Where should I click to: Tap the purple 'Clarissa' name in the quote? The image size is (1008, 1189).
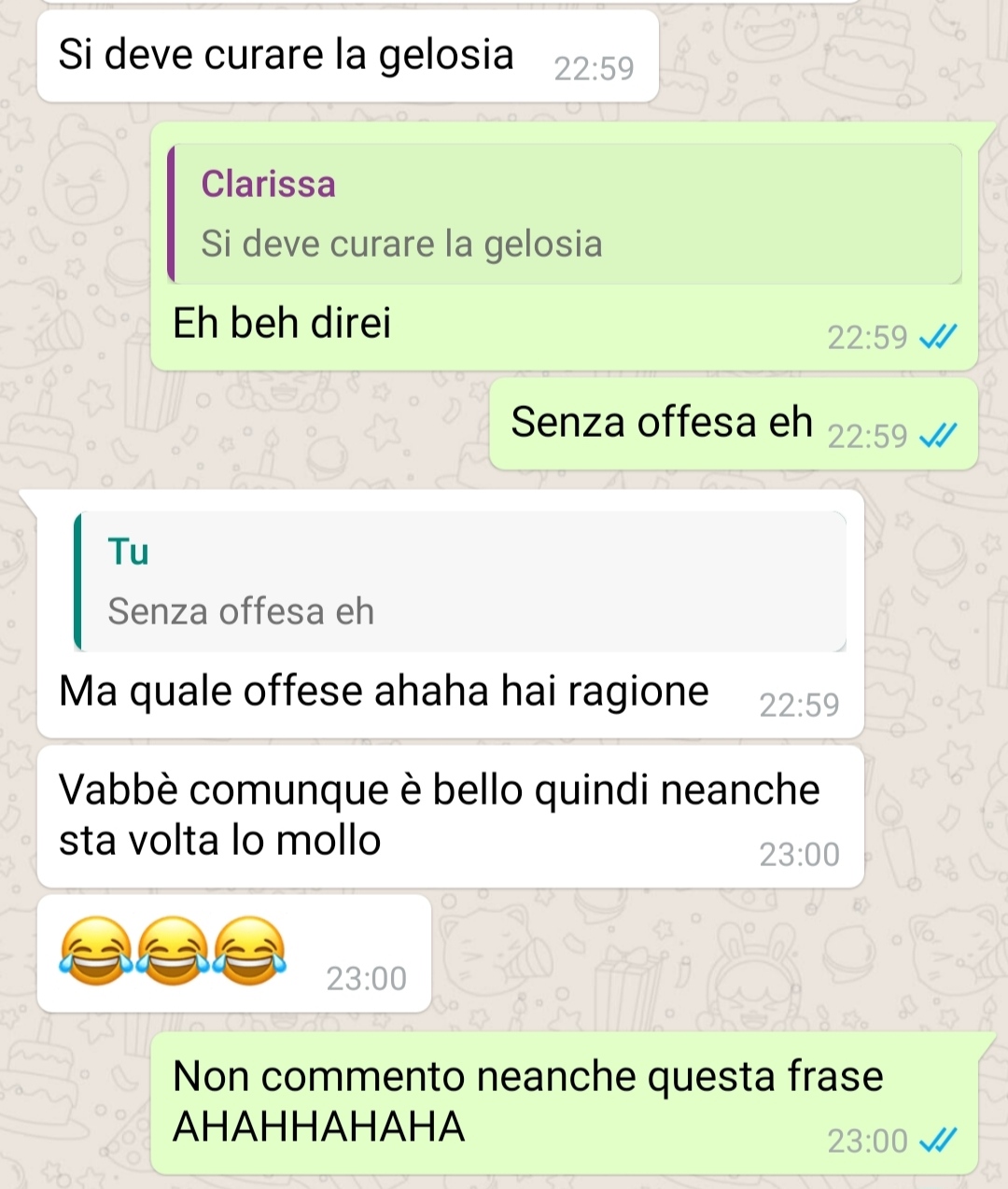(x=269, y=184)
